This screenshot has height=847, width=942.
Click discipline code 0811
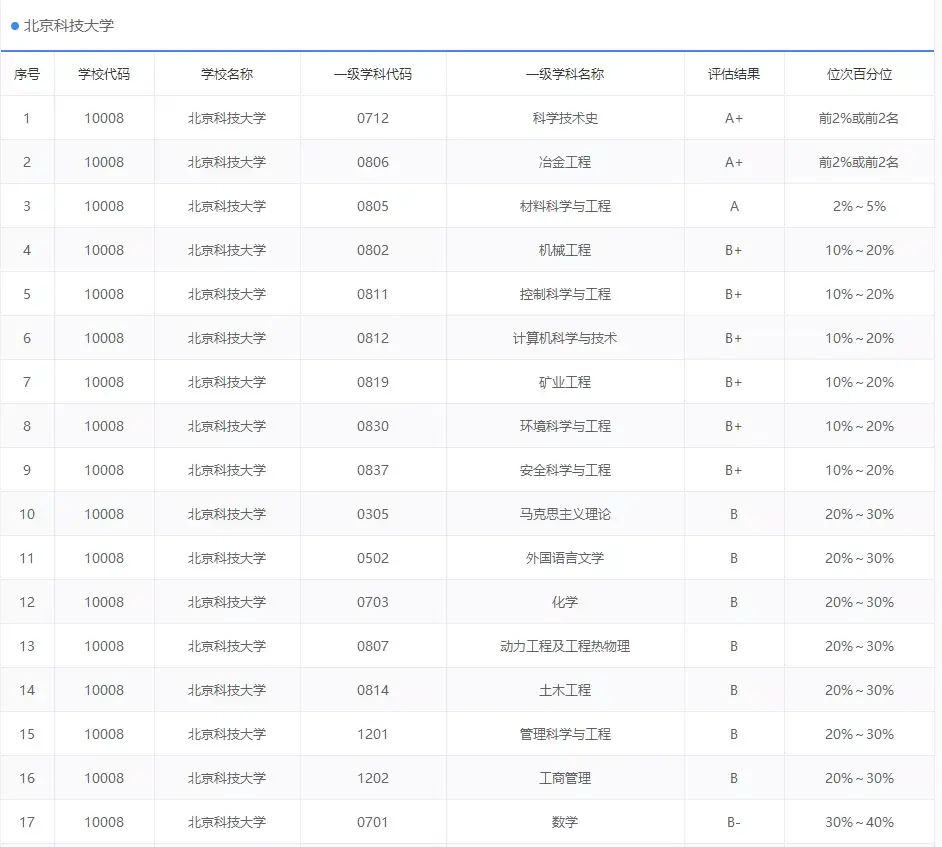coord(373,294)
